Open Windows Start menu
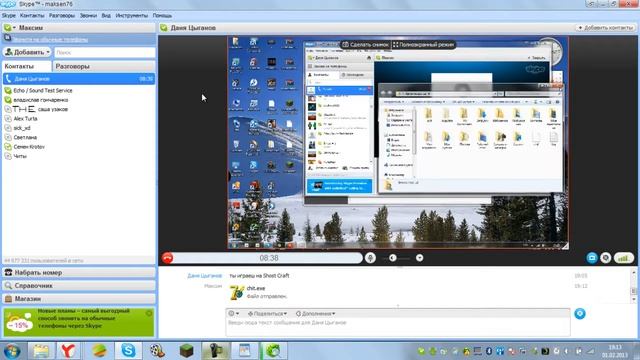The width and height of the screenshot is (640, 360). [x=12, y=351]
